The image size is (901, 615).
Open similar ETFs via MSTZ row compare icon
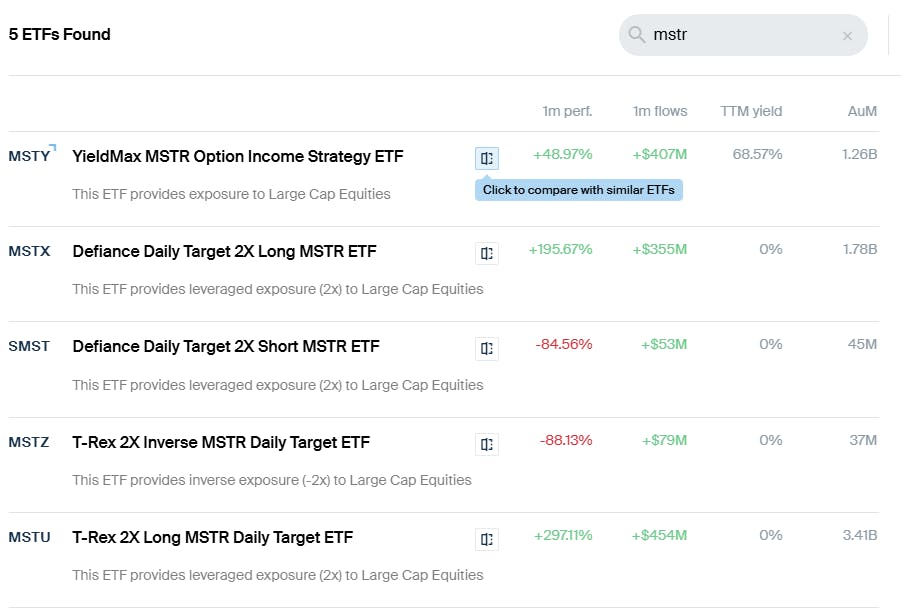point(487,444)
